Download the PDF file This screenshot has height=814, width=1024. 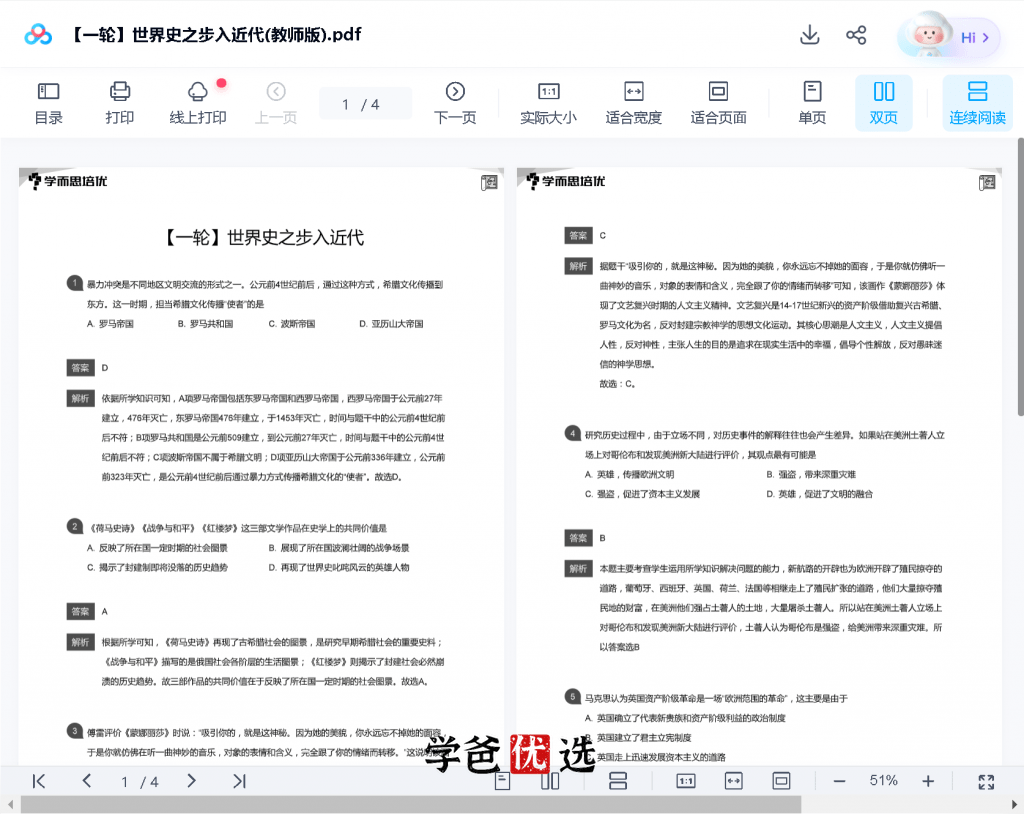(x=809, y=35)
